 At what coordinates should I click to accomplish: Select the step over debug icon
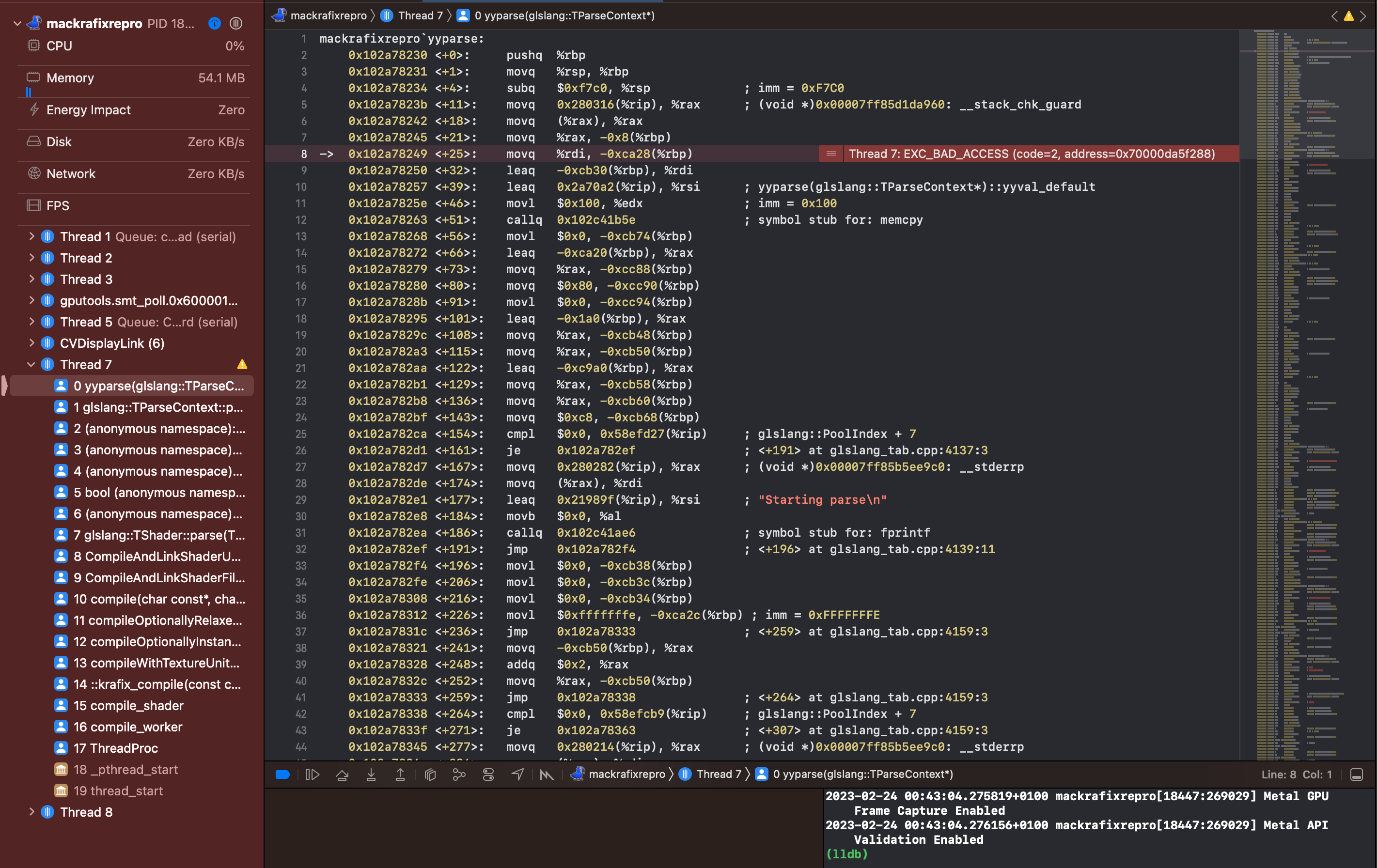[342, 774]
